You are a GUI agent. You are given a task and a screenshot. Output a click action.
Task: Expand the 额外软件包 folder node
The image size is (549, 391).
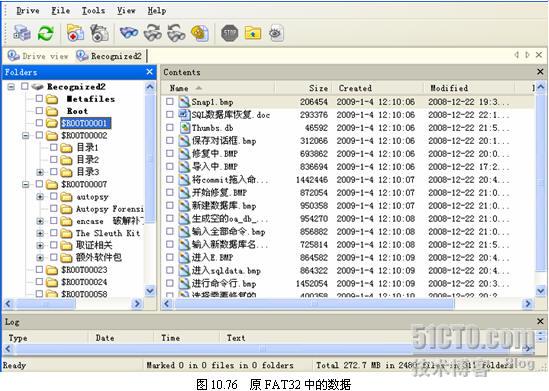(x=40, y=258)
